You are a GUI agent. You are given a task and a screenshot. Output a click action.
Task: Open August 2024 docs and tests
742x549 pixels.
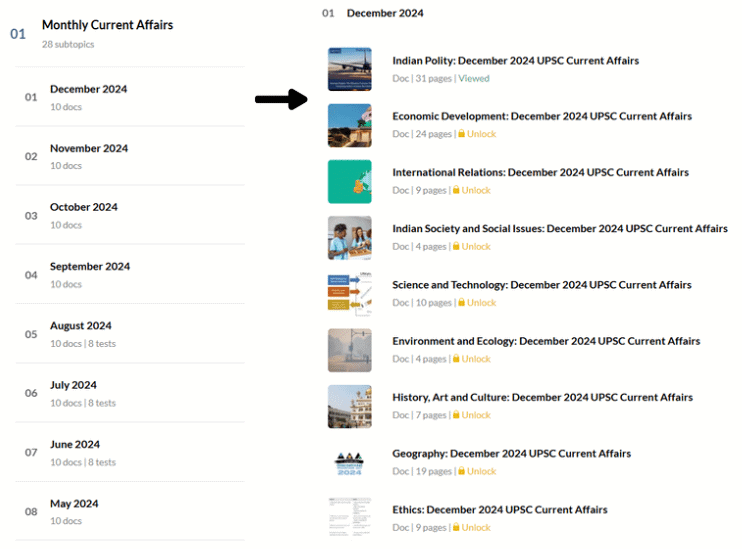[81, 326]
